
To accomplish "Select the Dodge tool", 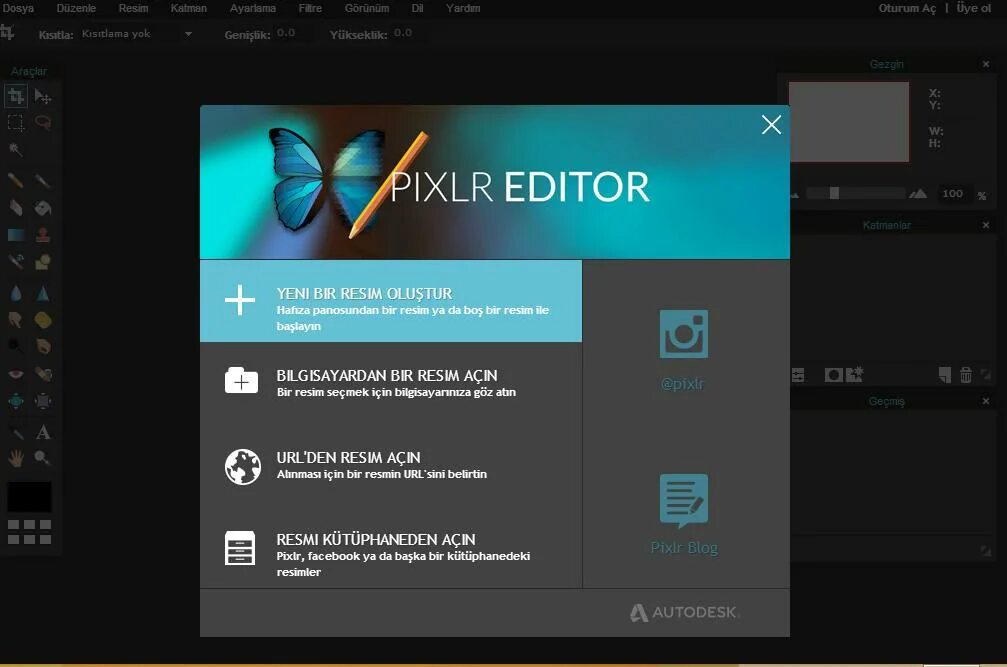I will point(16,347).
